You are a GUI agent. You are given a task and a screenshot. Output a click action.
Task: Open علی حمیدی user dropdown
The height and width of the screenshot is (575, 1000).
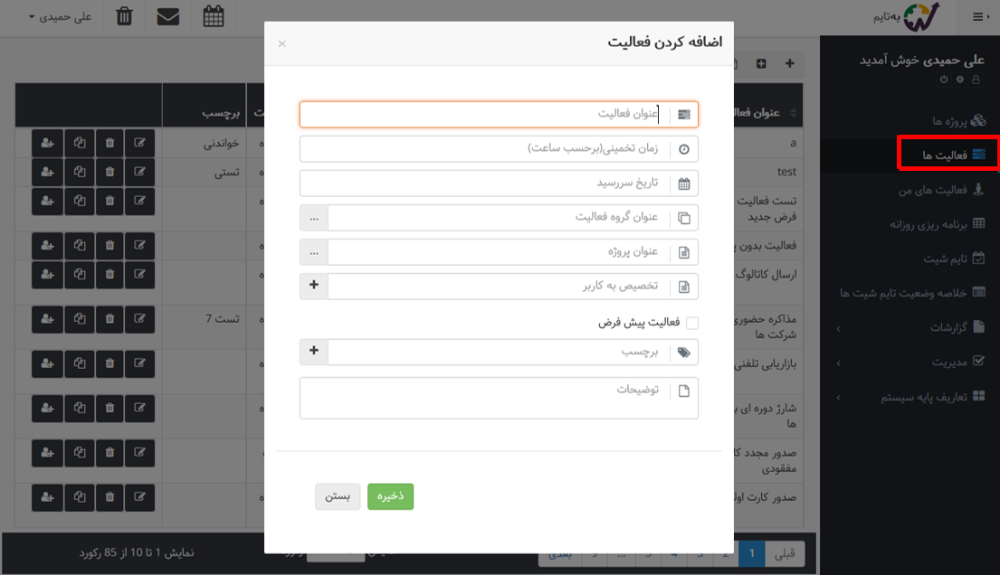point(60,17)
